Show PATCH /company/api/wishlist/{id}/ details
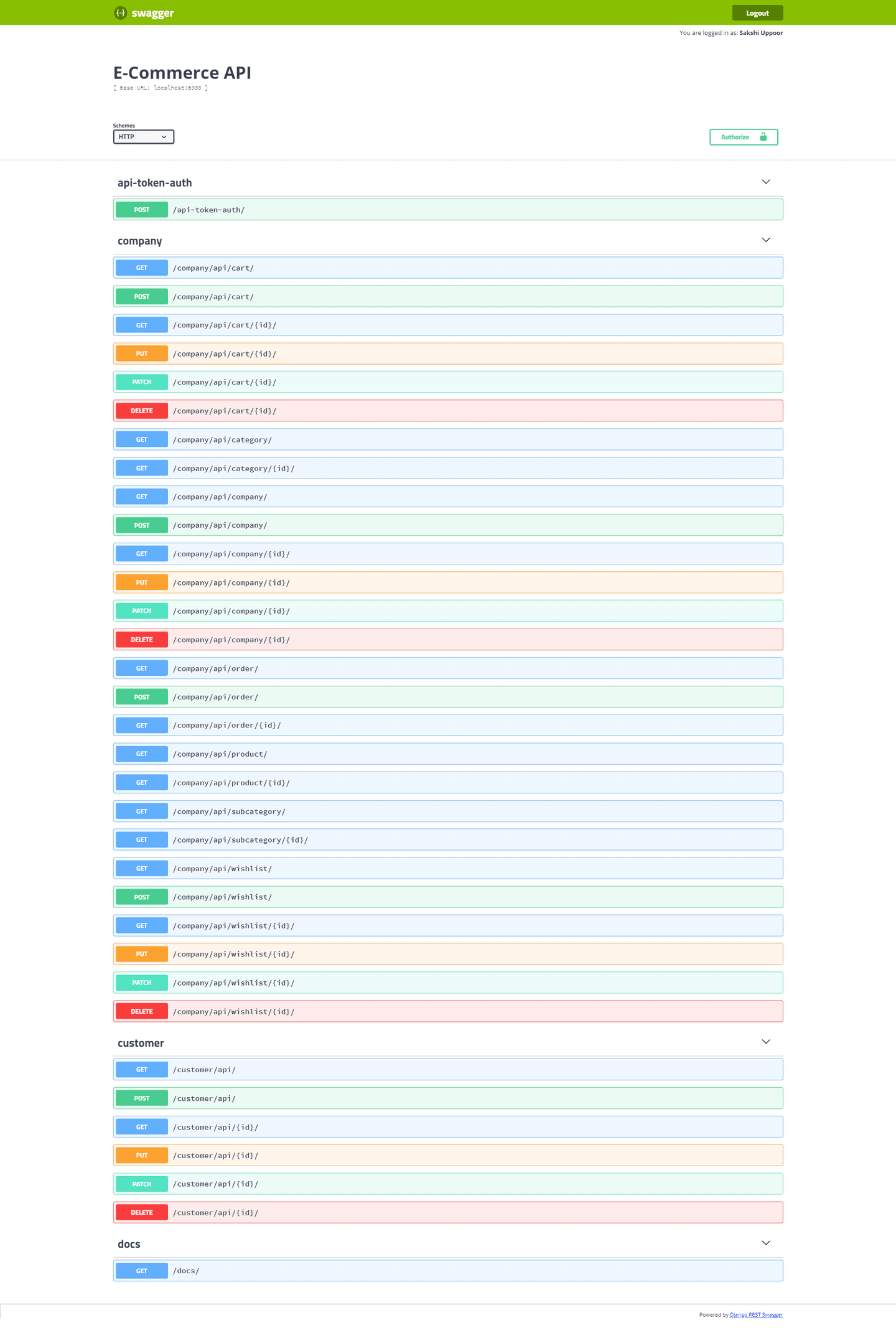 click(x=448, y=983)
